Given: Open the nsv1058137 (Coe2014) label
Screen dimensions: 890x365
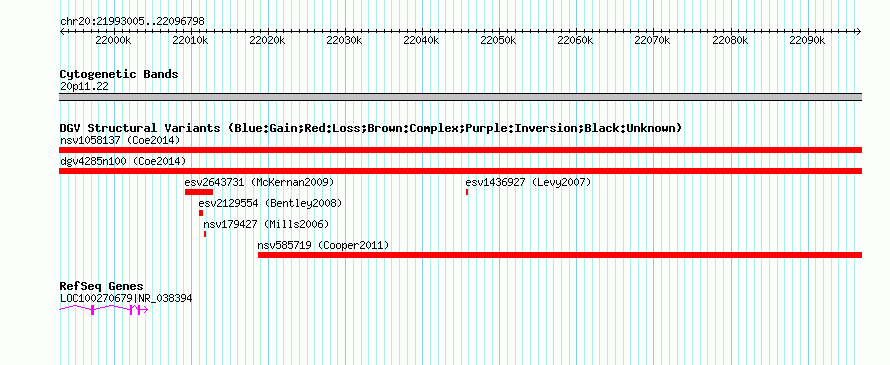Looking at the screenshot, I should click(x=120, y=140).
